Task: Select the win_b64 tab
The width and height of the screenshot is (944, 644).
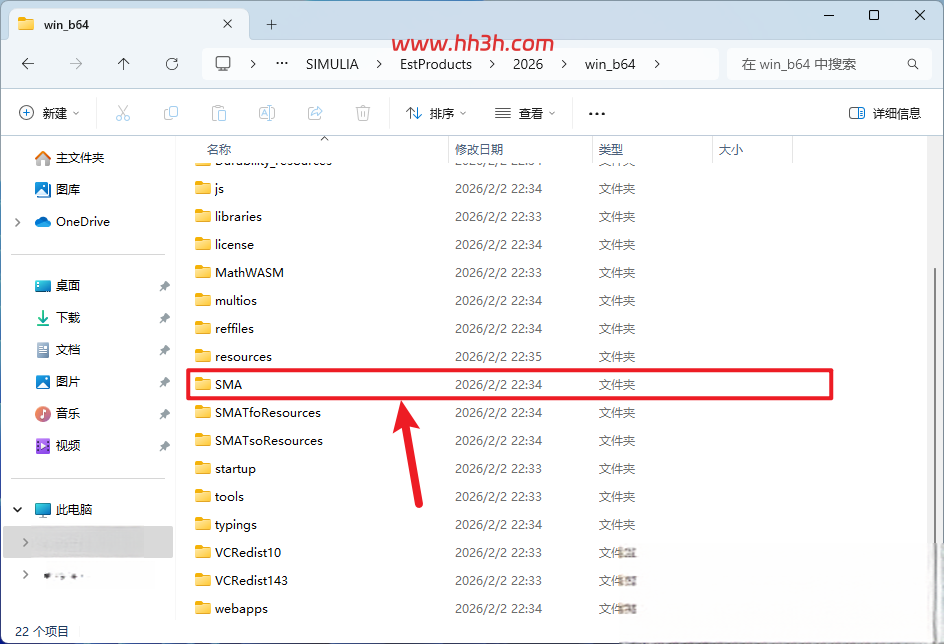Action: (128, 25)
